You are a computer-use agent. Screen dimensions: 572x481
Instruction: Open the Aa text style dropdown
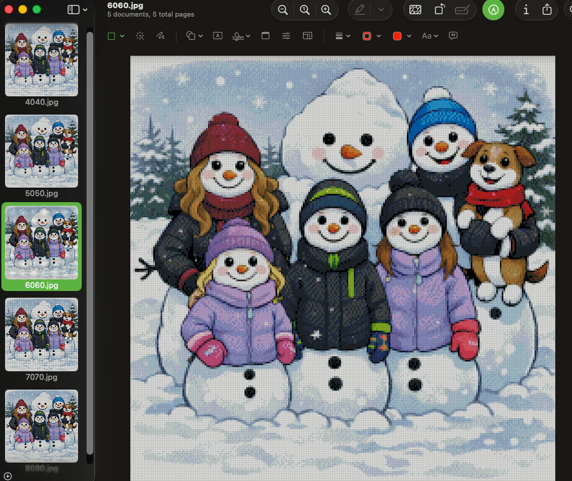[430, 36]
